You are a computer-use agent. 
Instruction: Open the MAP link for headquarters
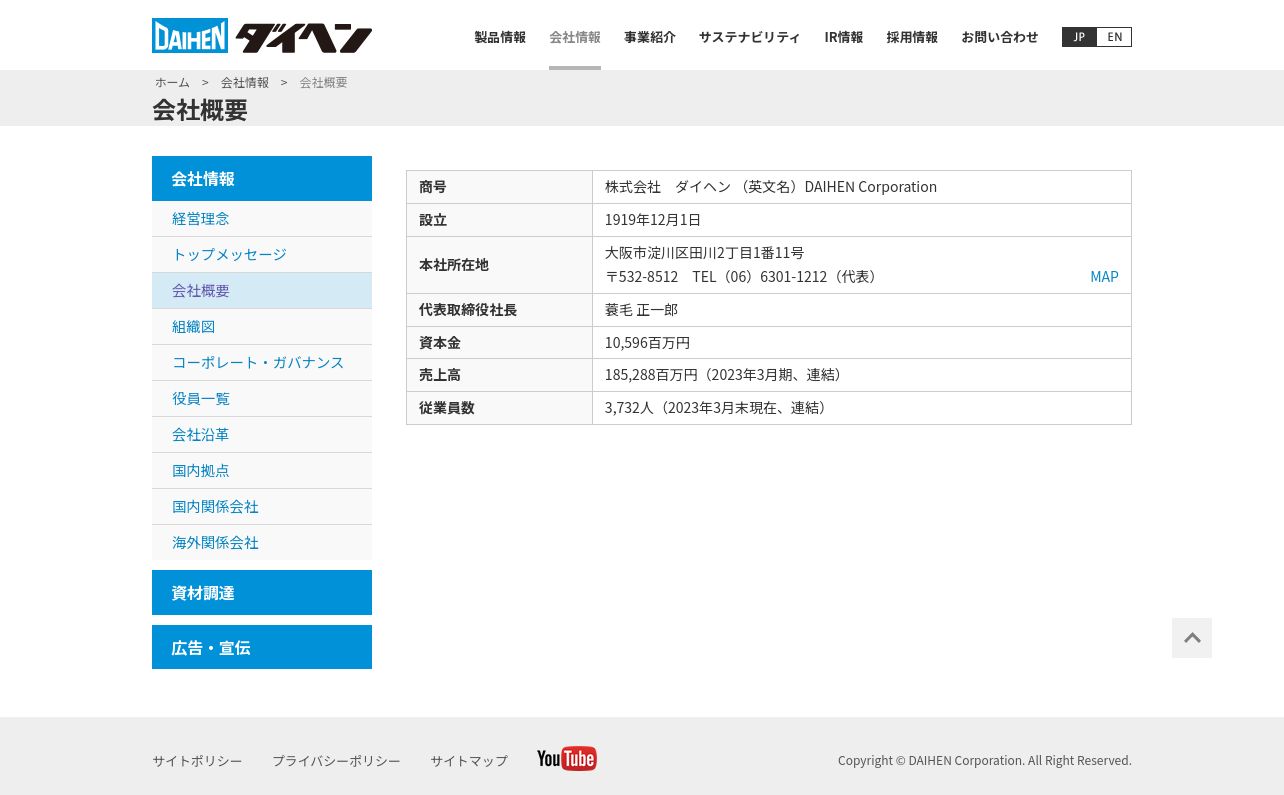pyautogui.click(x=1104, y=277)
